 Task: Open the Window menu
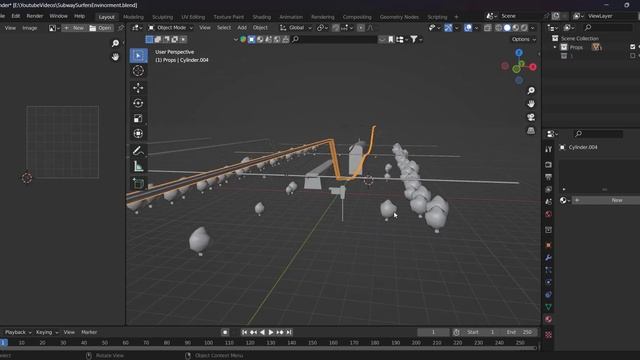pos(58,16)
